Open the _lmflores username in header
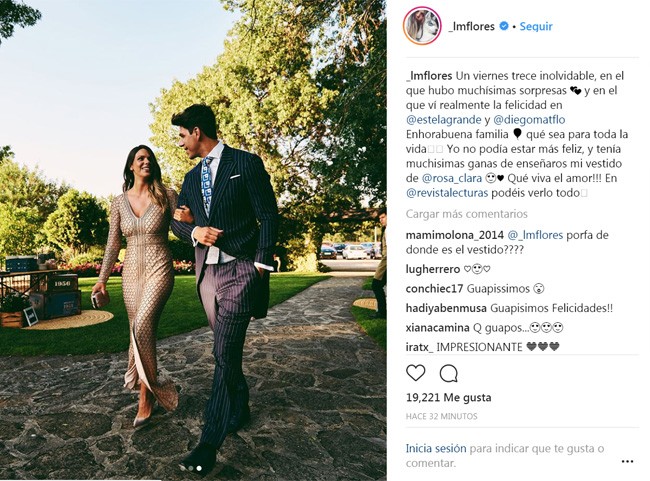Screen dimensions: 650x481 point(471,26)
